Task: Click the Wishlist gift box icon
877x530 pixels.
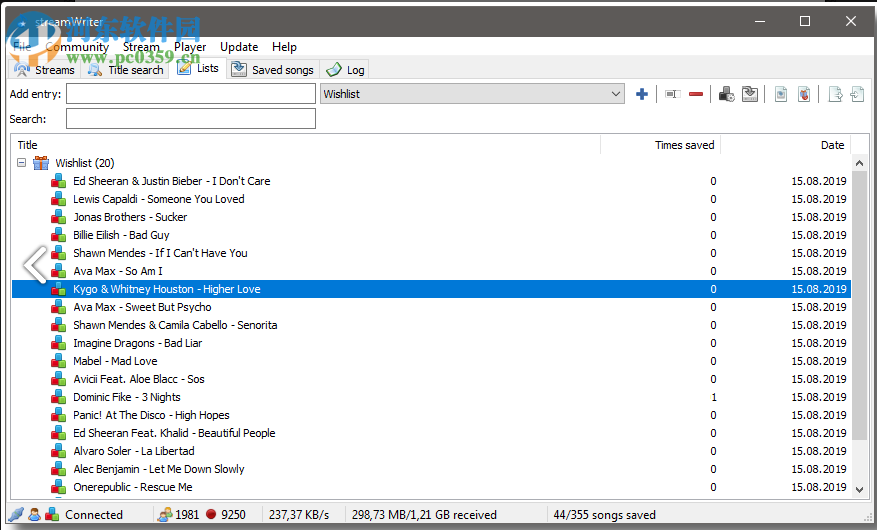Action: click(x=41, y=163)
